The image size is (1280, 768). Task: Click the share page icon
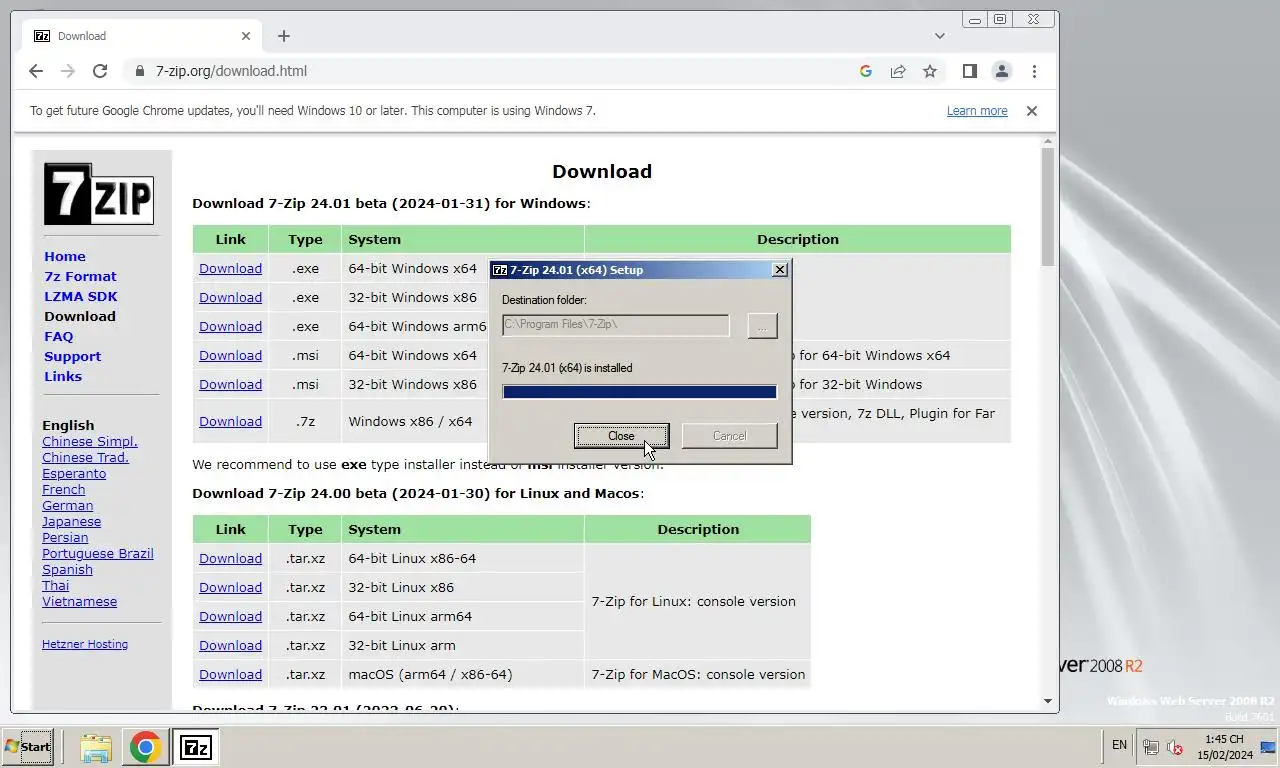click(x=898, y=71)
